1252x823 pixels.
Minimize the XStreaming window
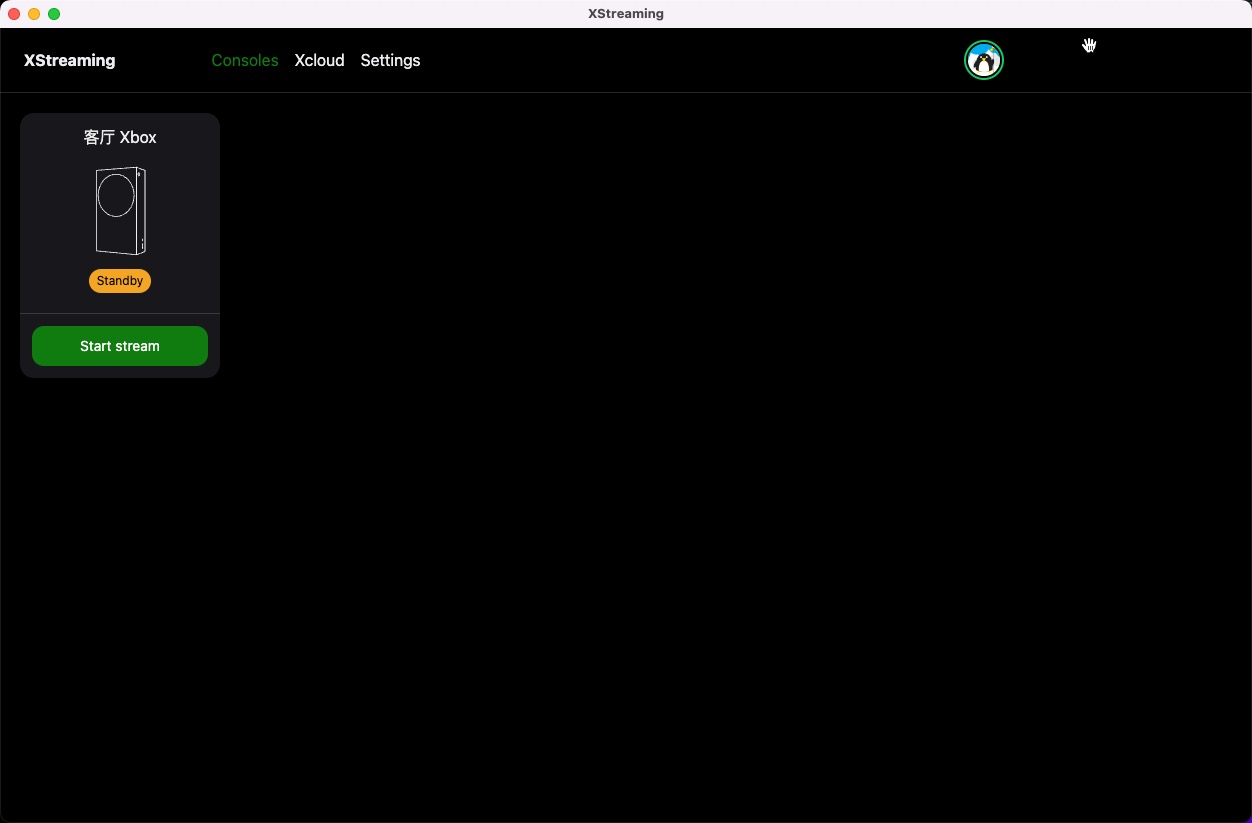(x=34, y=14)
